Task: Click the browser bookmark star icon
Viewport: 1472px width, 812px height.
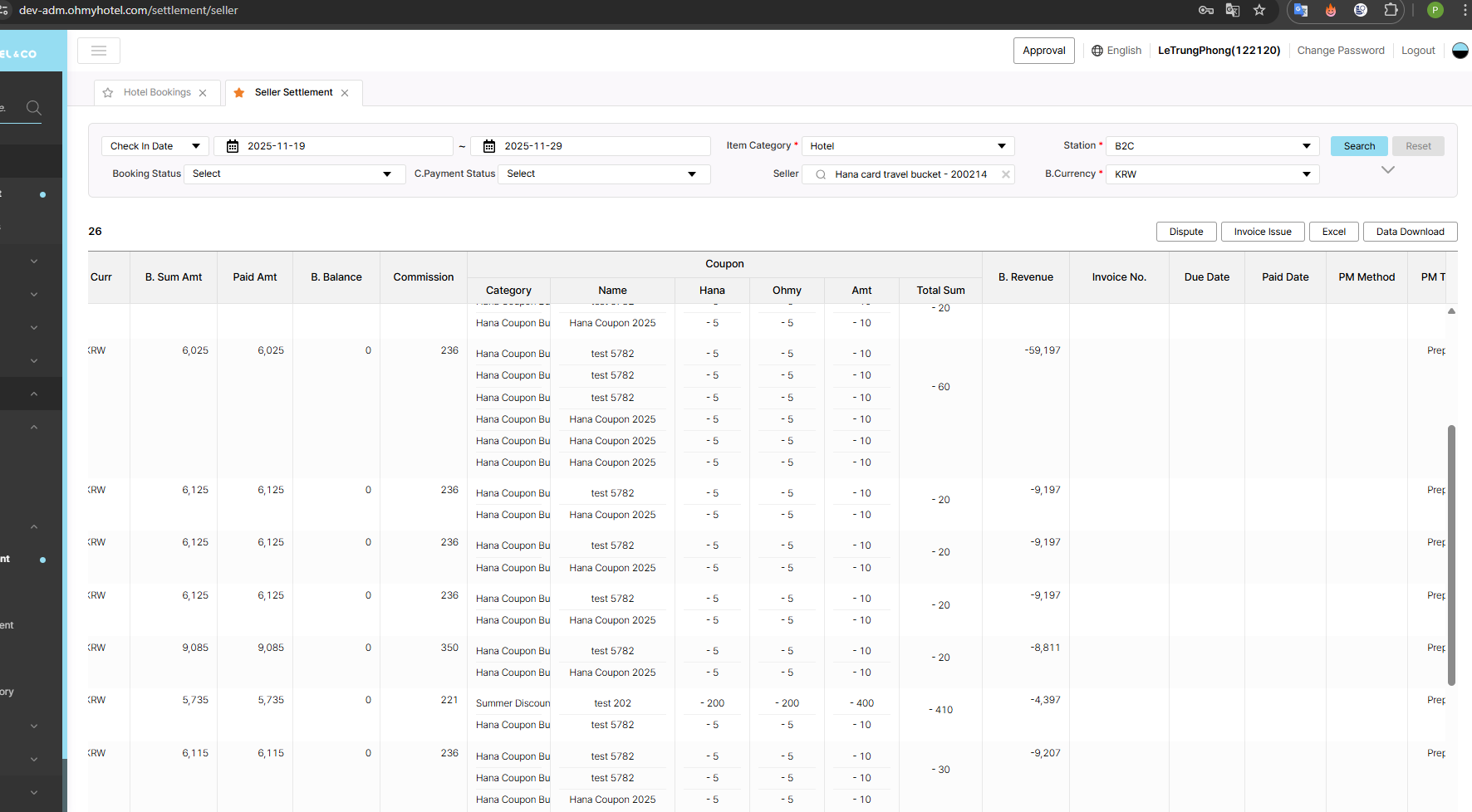Action: (1259, 10)
